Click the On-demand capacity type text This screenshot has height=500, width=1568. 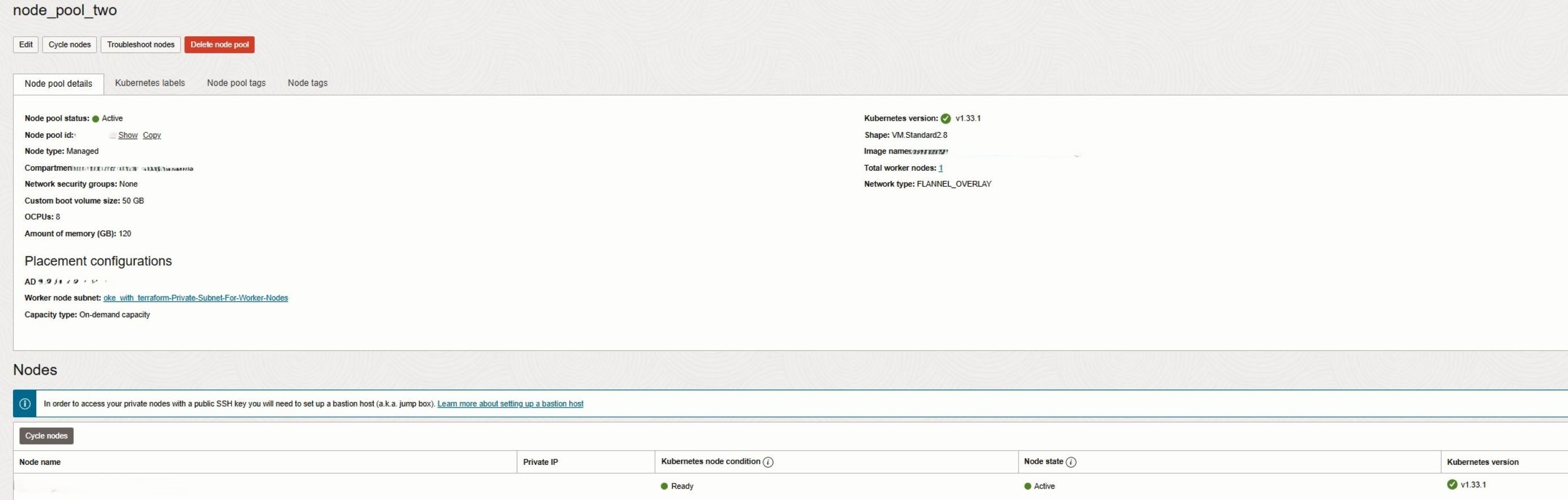[115, 315]
